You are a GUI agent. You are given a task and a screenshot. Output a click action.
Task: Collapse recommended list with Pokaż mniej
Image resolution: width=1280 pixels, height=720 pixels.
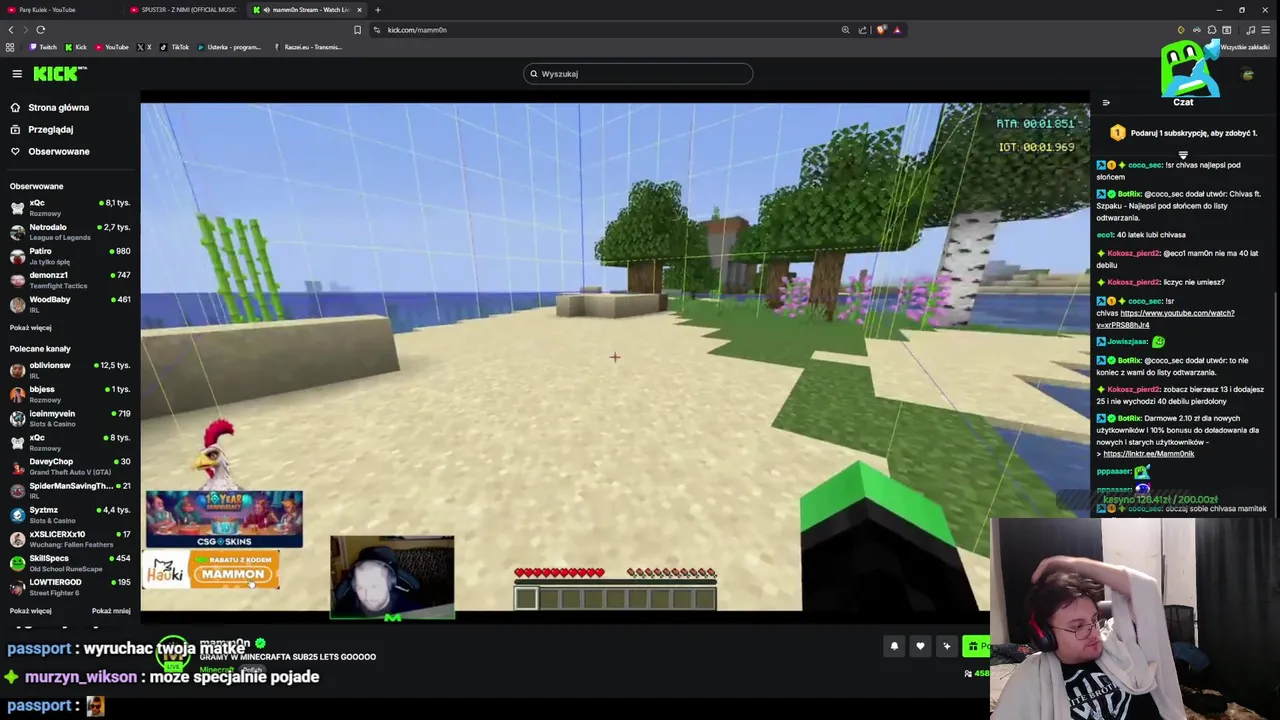111,611
